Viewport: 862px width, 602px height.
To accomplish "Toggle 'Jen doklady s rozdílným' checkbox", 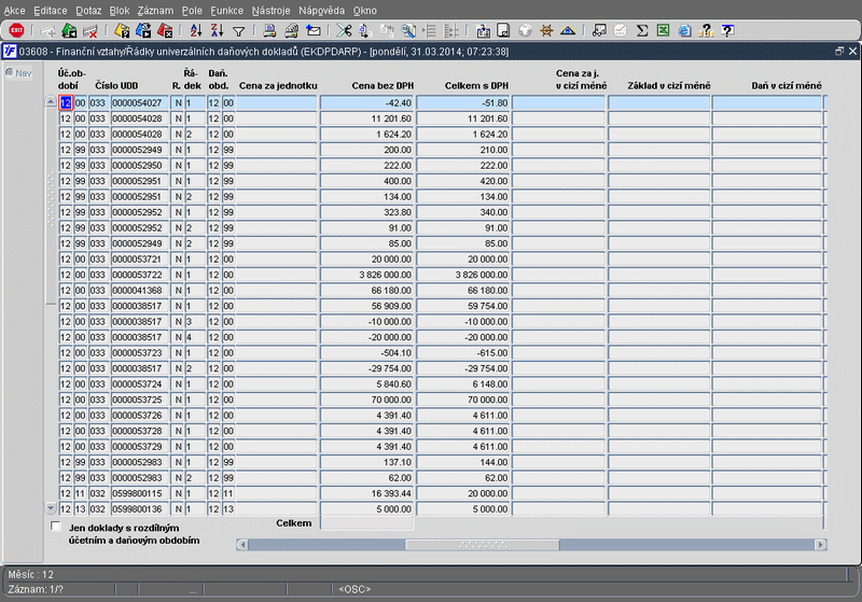I will pos(56,526).
